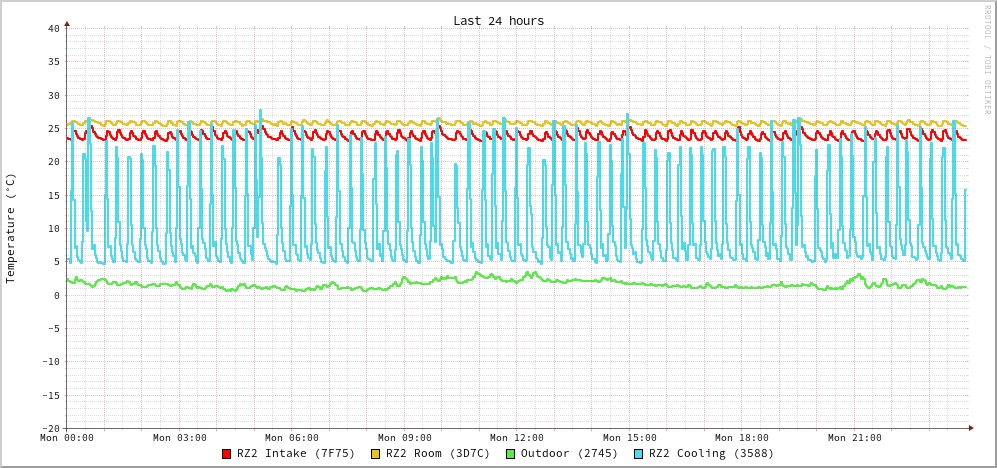Screen dimensions: 997x468
Task: Select the 'RZ2 Intake (7F75)' legend label
Action: (x=296, y=454)
